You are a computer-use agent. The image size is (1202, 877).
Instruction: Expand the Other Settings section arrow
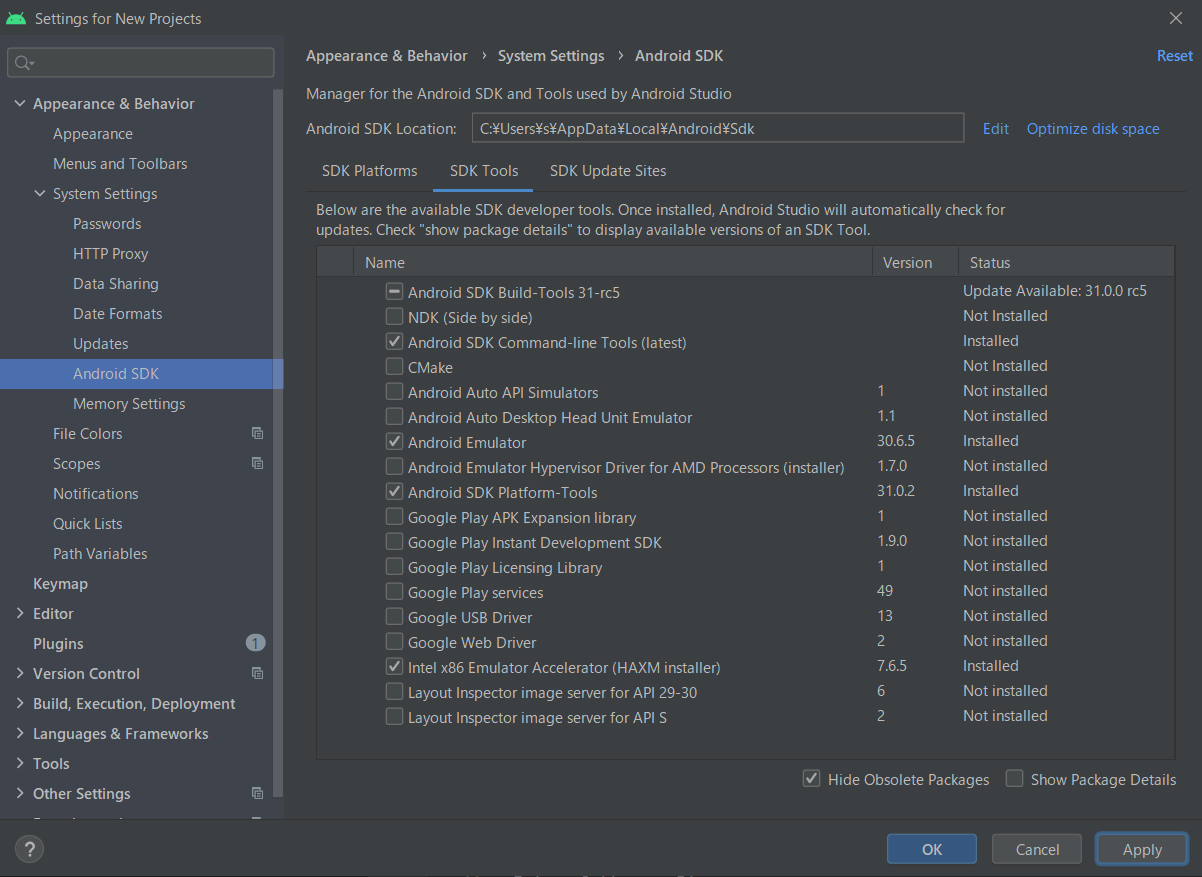pos(20,794)
